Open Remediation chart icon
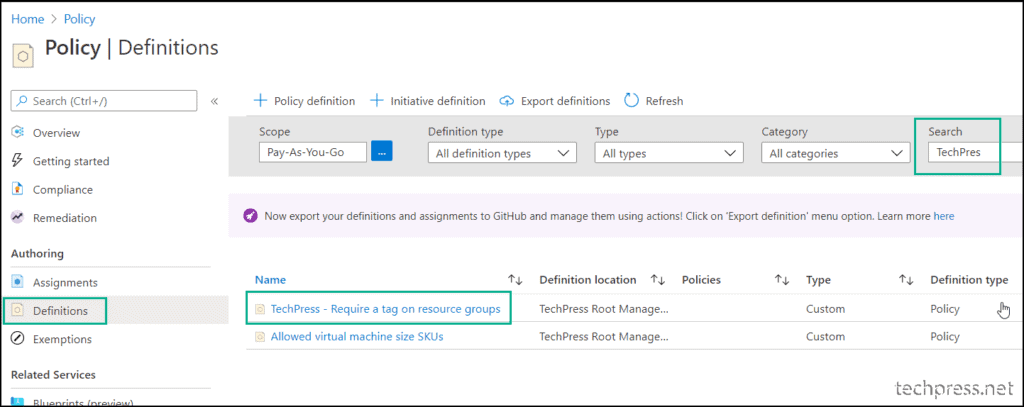The height and width of the screenshot is (407, 1024). click(18, 218)
